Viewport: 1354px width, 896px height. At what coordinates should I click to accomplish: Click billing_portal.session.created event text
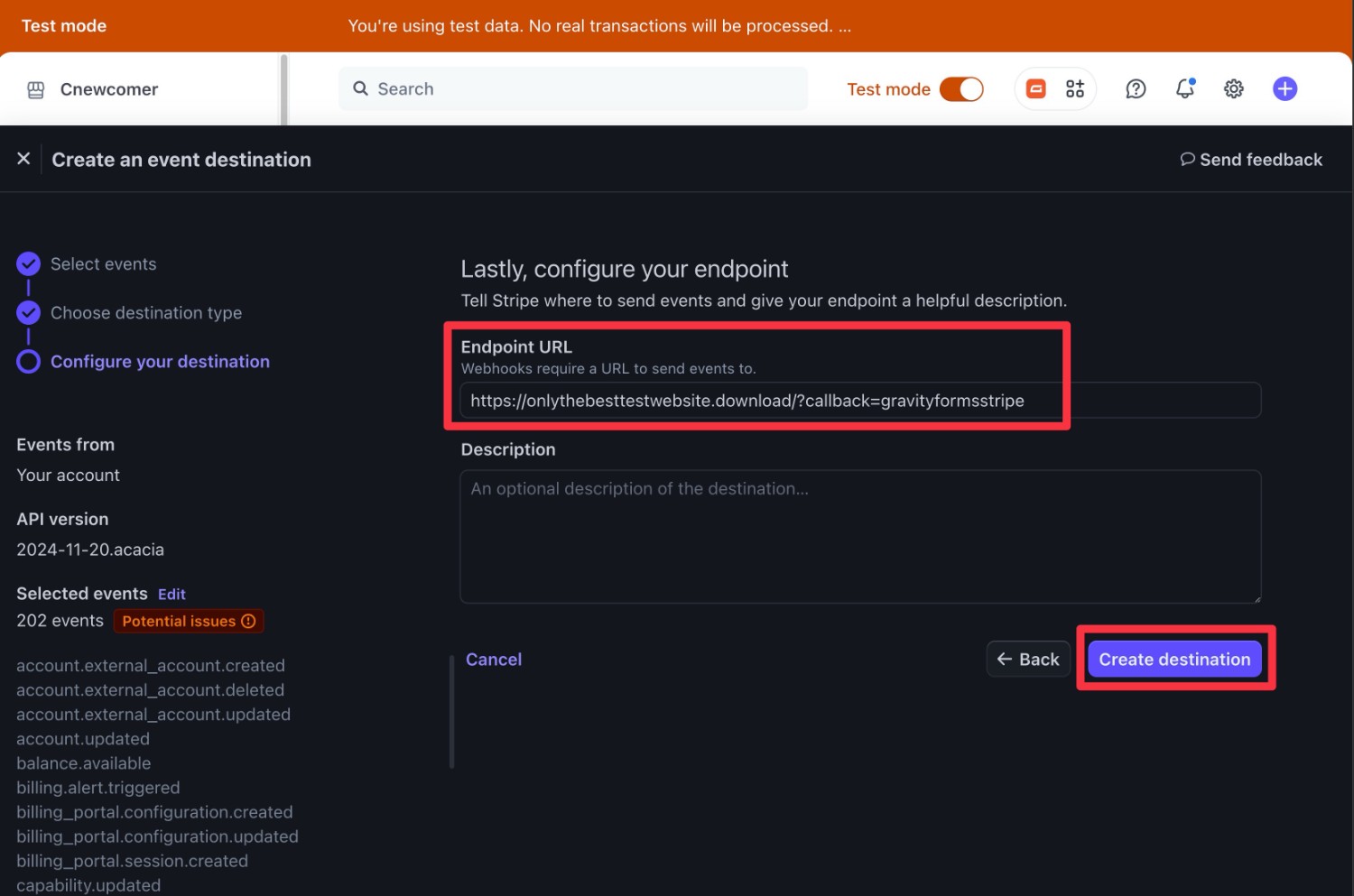tap(132, 860)
